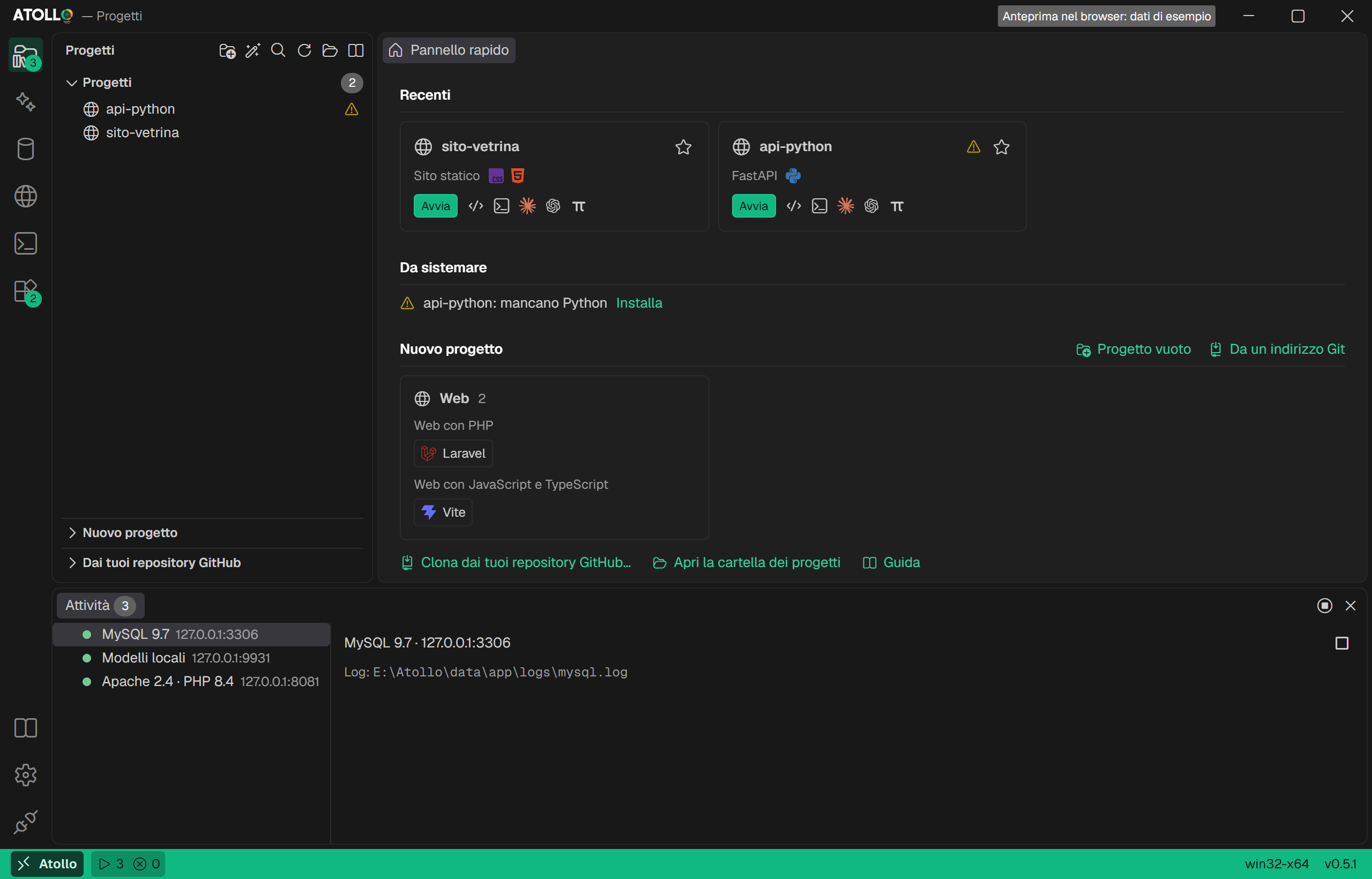Stop the MySQL 9.7 service square button
Image resolution: width=1372 pixels, height=879 pixels.
1342,643
